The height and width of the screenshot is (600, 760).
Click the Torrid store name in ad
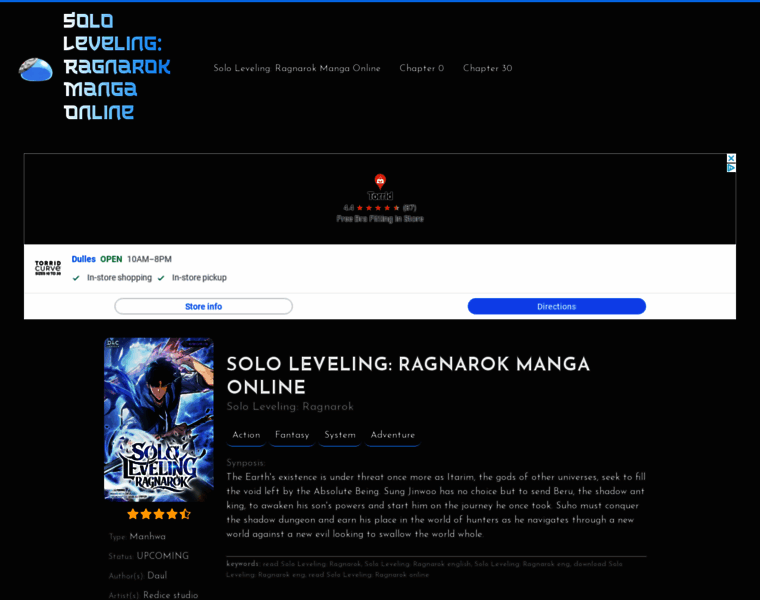380,196
